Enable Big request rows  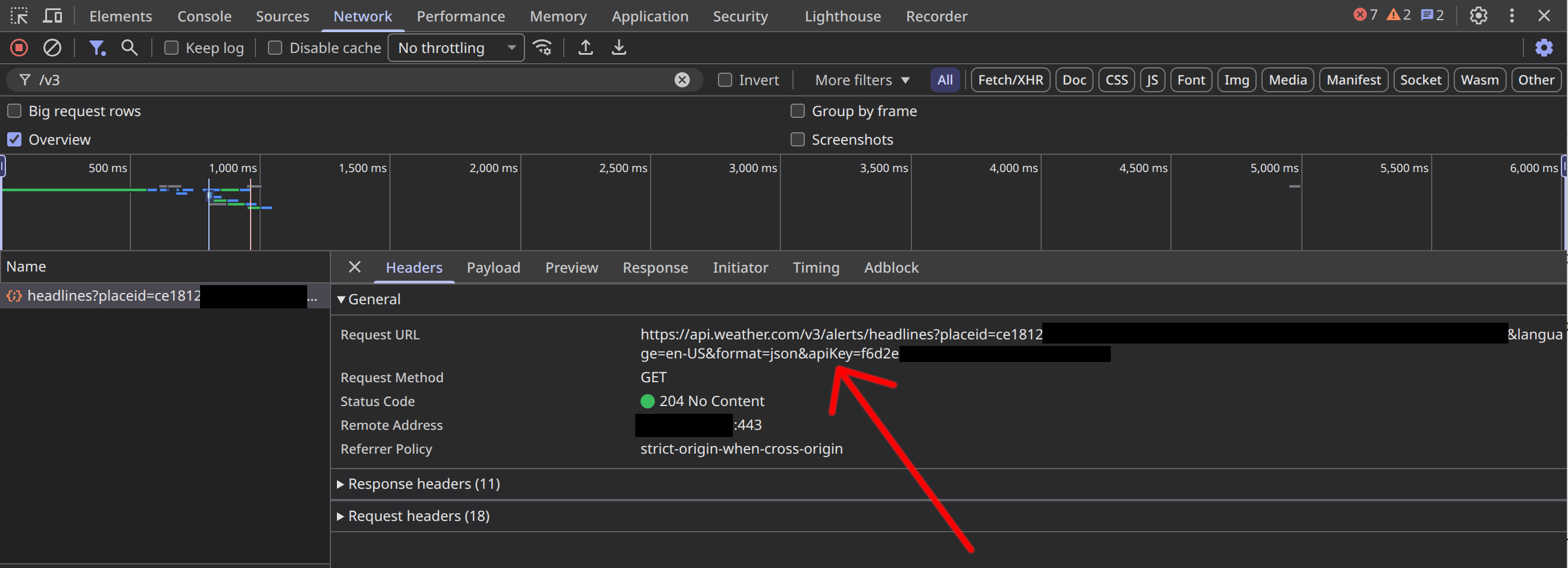click(14, 111)
